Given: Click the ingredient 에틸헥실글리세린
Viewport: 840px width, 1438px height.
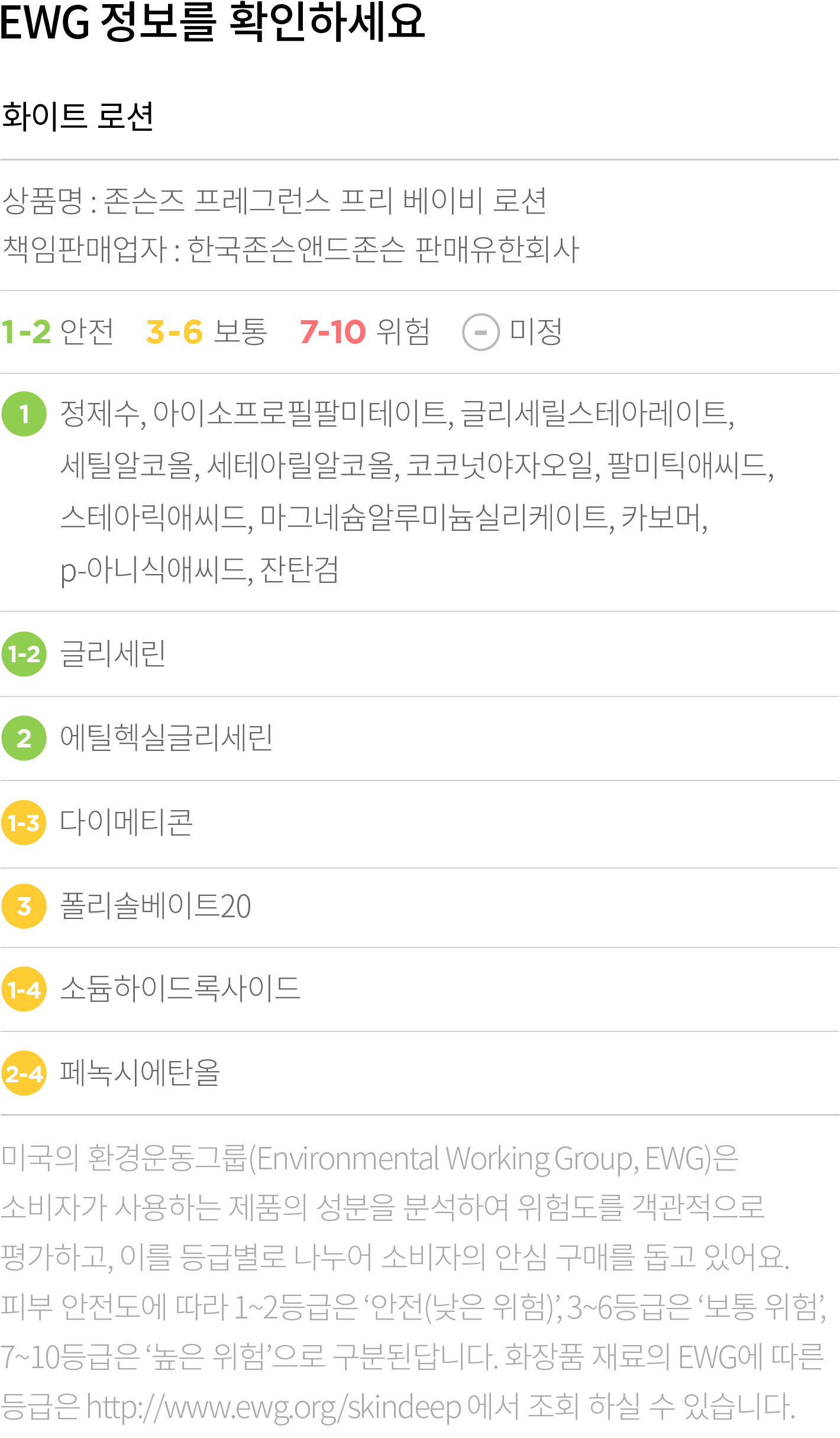Looking at the screenshot, I should point(167,738).
